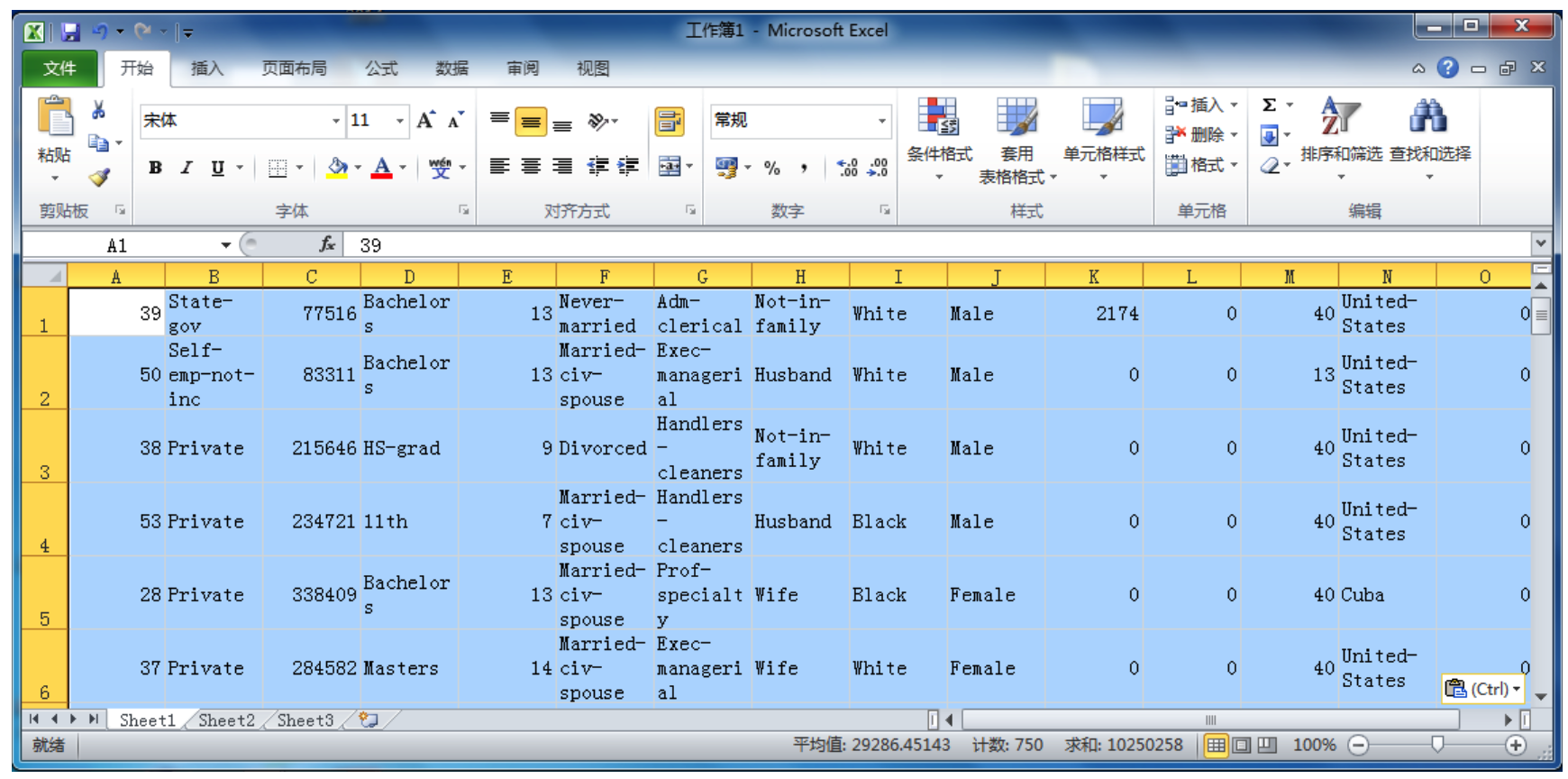This screenshot has height=779, width=1568.
Task: Save the workbook with the floppy icon
Action: point(70,32)
